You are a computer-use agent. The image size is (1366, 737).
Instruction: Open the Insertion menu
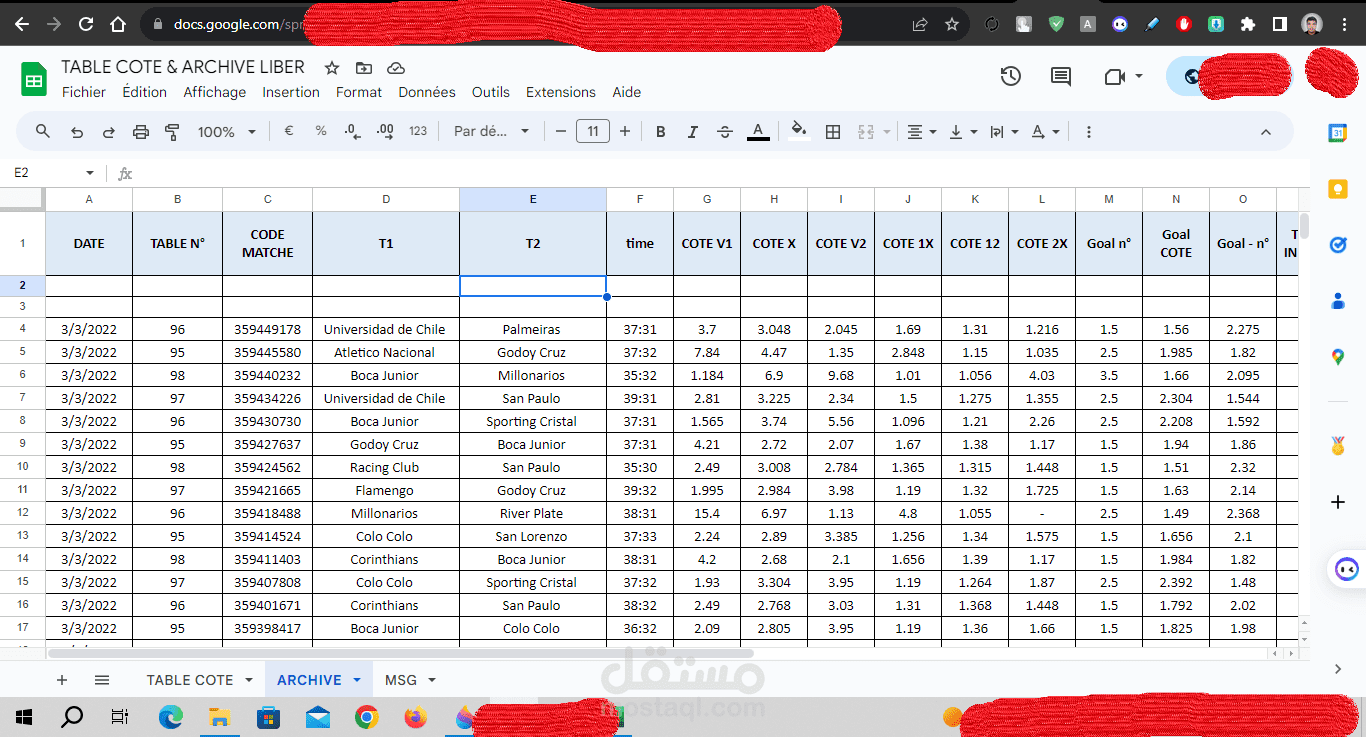pos(291,92)
